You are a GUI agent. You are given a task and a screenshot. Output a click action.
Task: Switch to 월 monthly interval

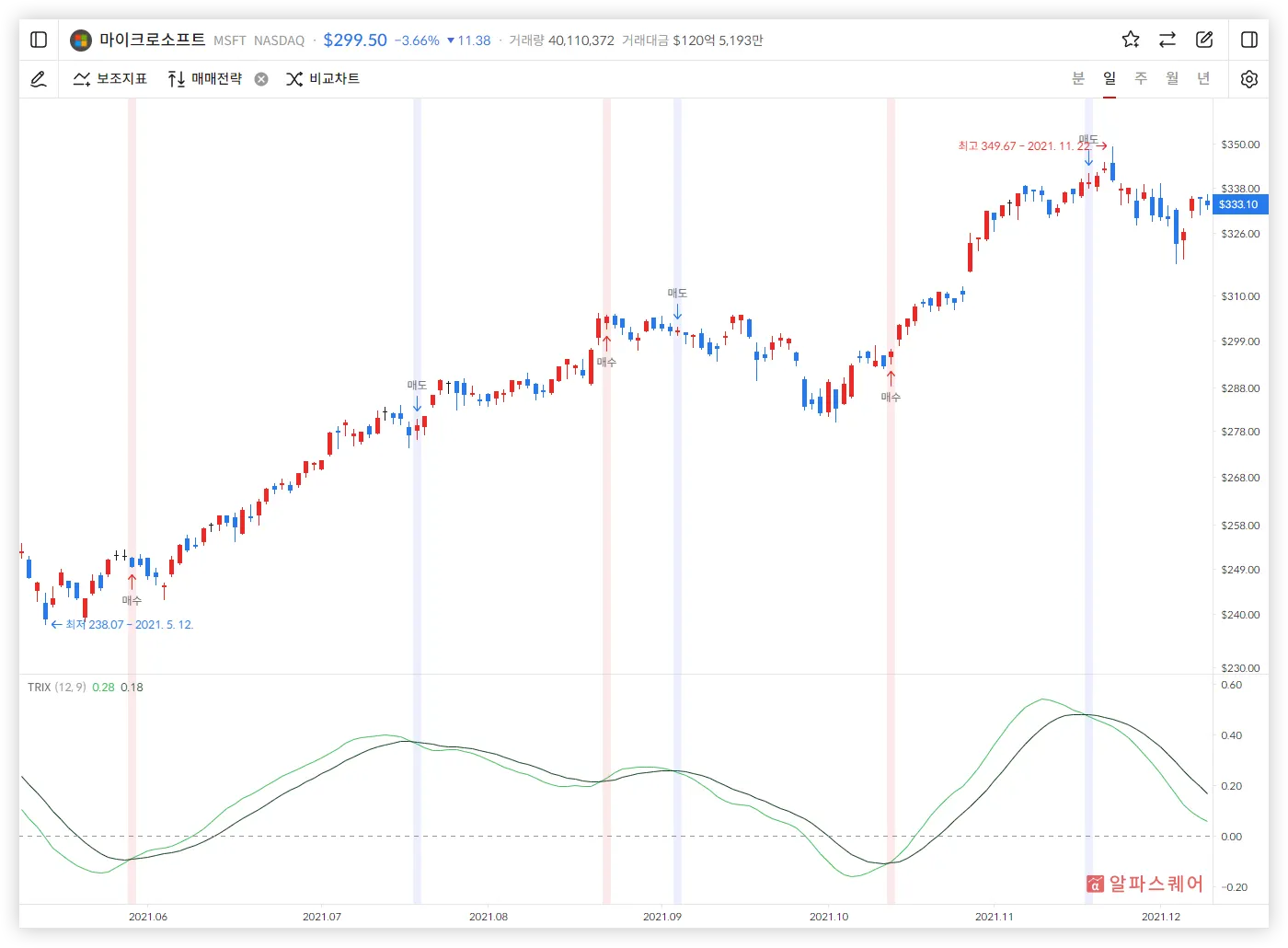[x=1172, y=78]
